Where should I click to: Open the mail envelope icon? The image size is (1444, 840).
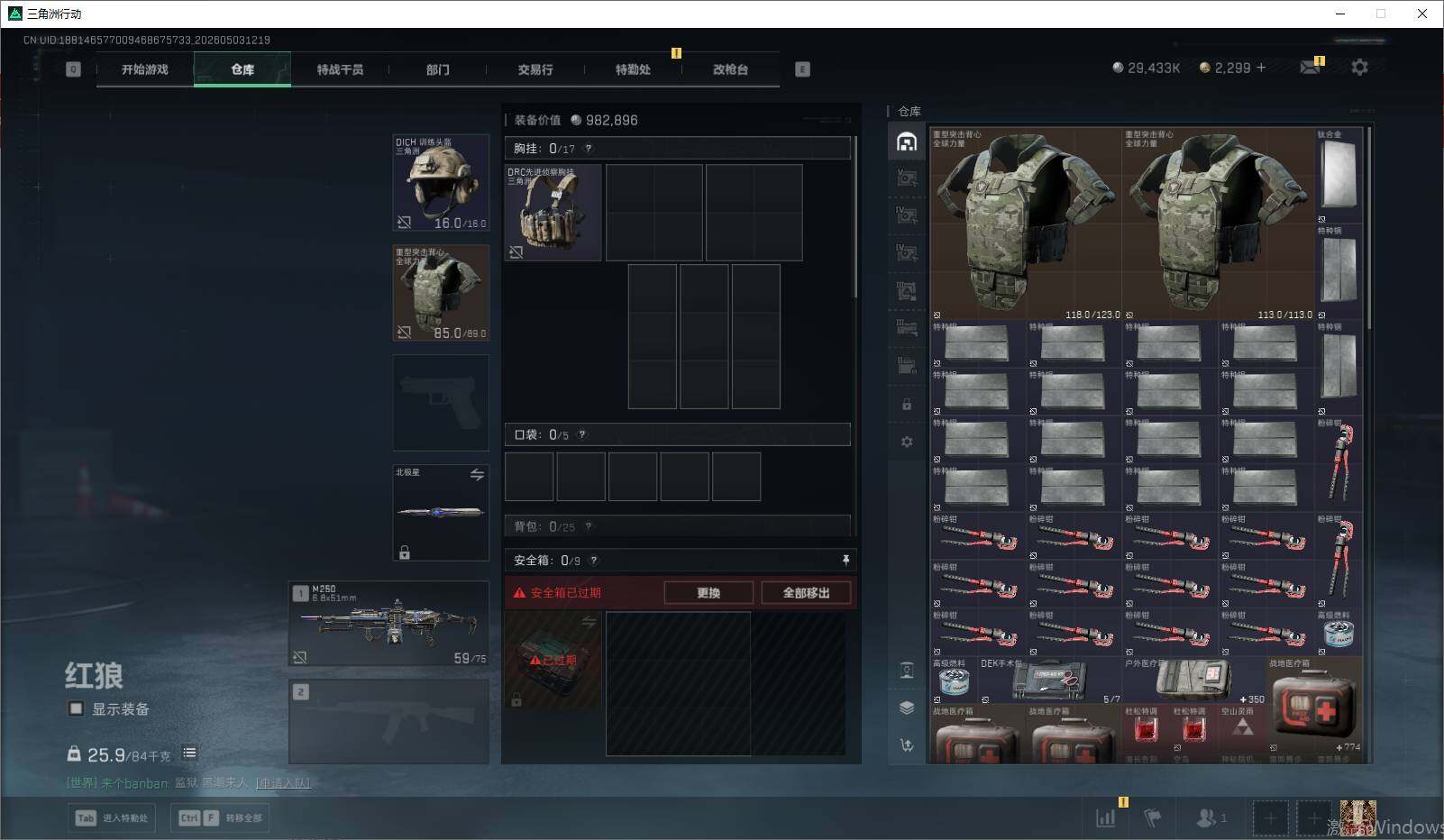(x=1311, y=68)
